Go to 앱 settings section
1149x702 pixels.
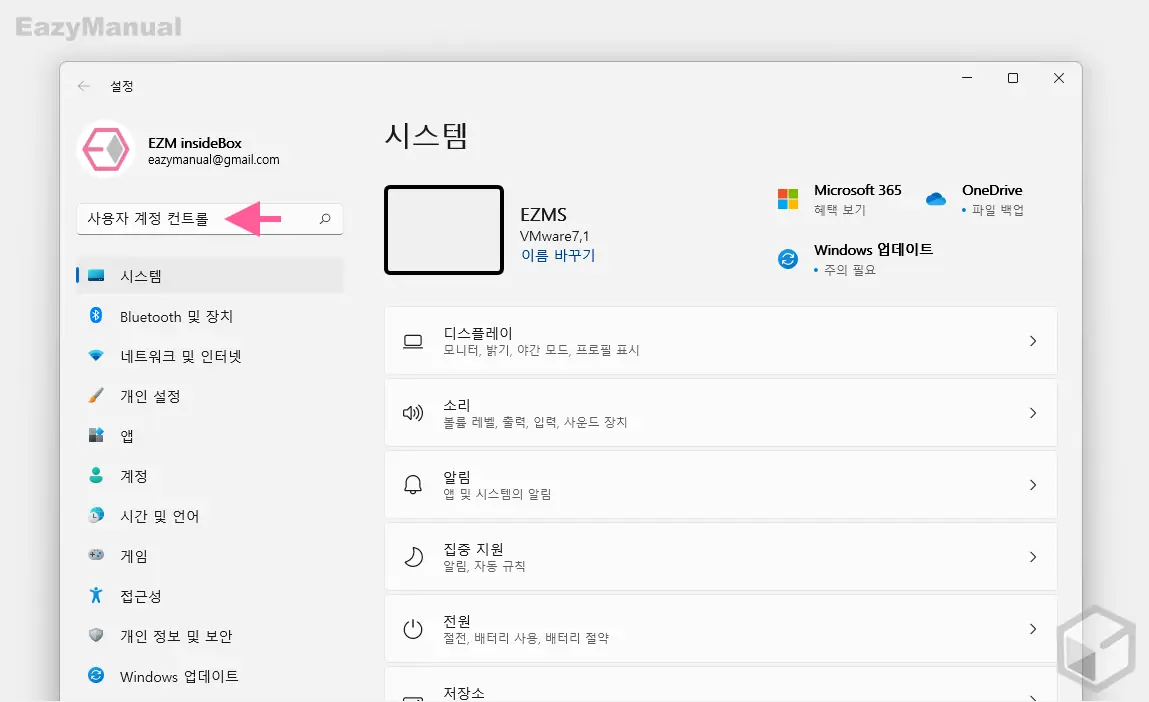coord(127,436)
